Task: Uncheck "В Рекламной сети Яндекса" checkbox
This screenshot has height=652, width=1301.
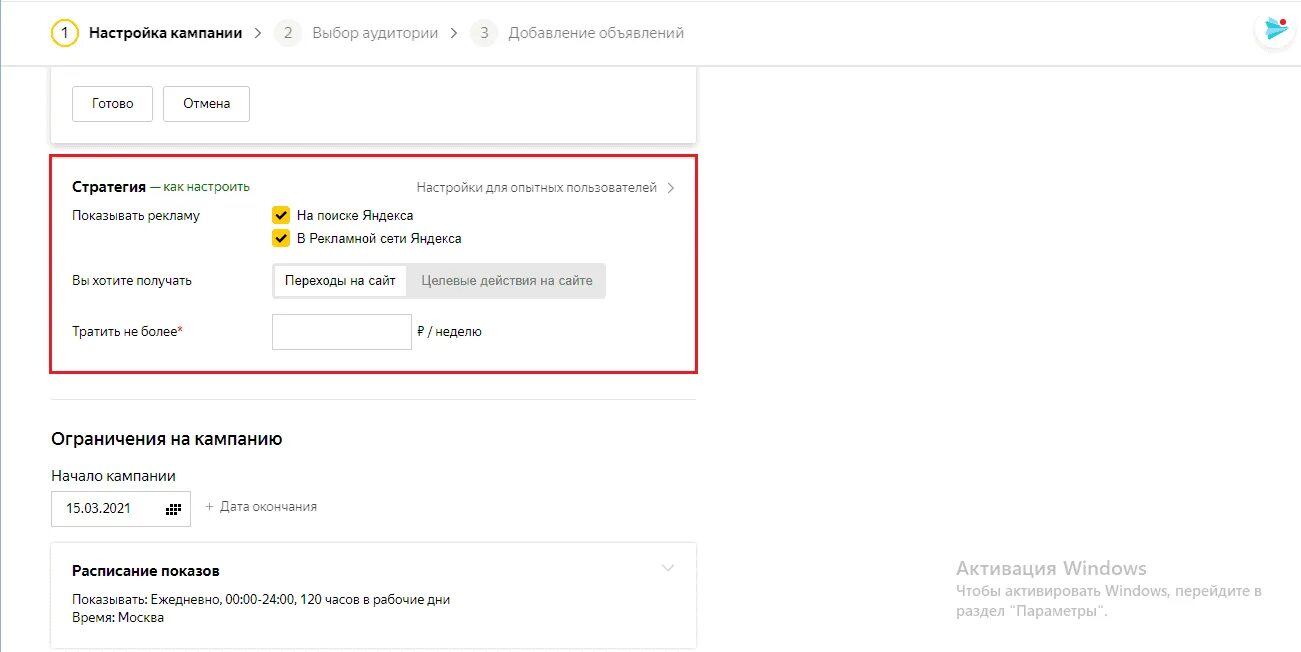Action: pos(281,239)
